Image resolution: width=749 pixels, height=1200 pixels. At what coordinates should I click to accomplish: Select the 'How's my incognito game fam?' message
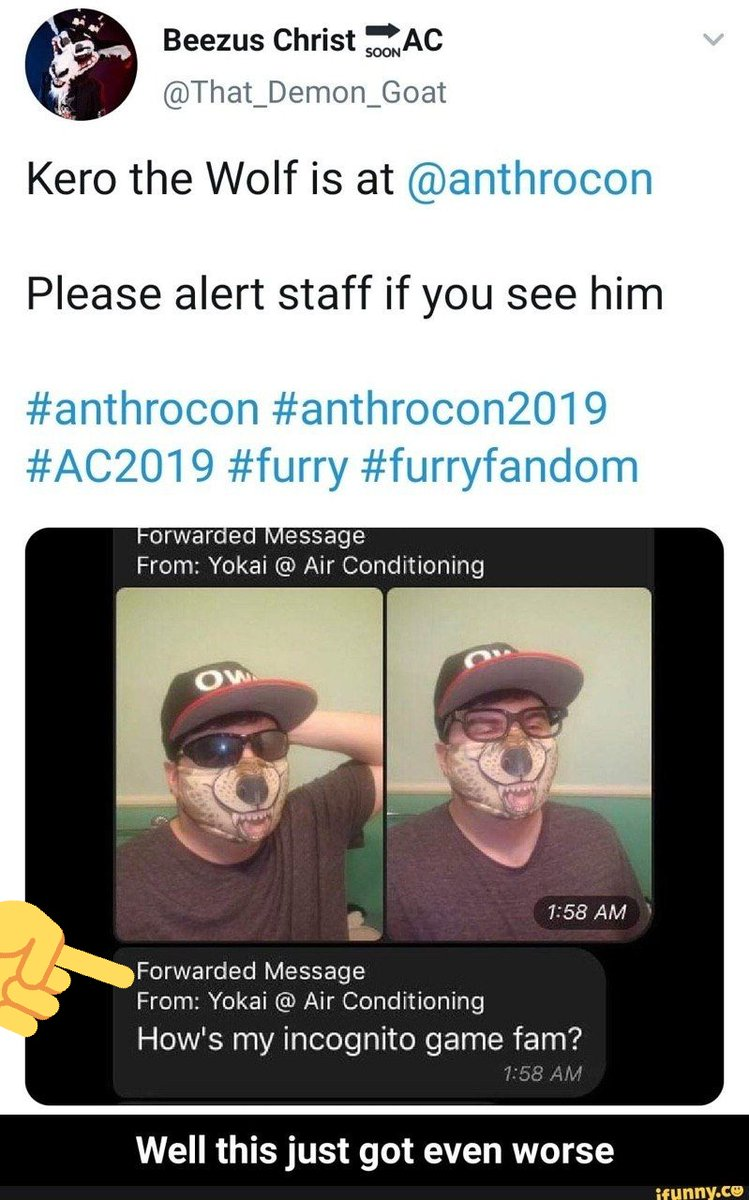pyautogui.click(x=359, y=1039)
